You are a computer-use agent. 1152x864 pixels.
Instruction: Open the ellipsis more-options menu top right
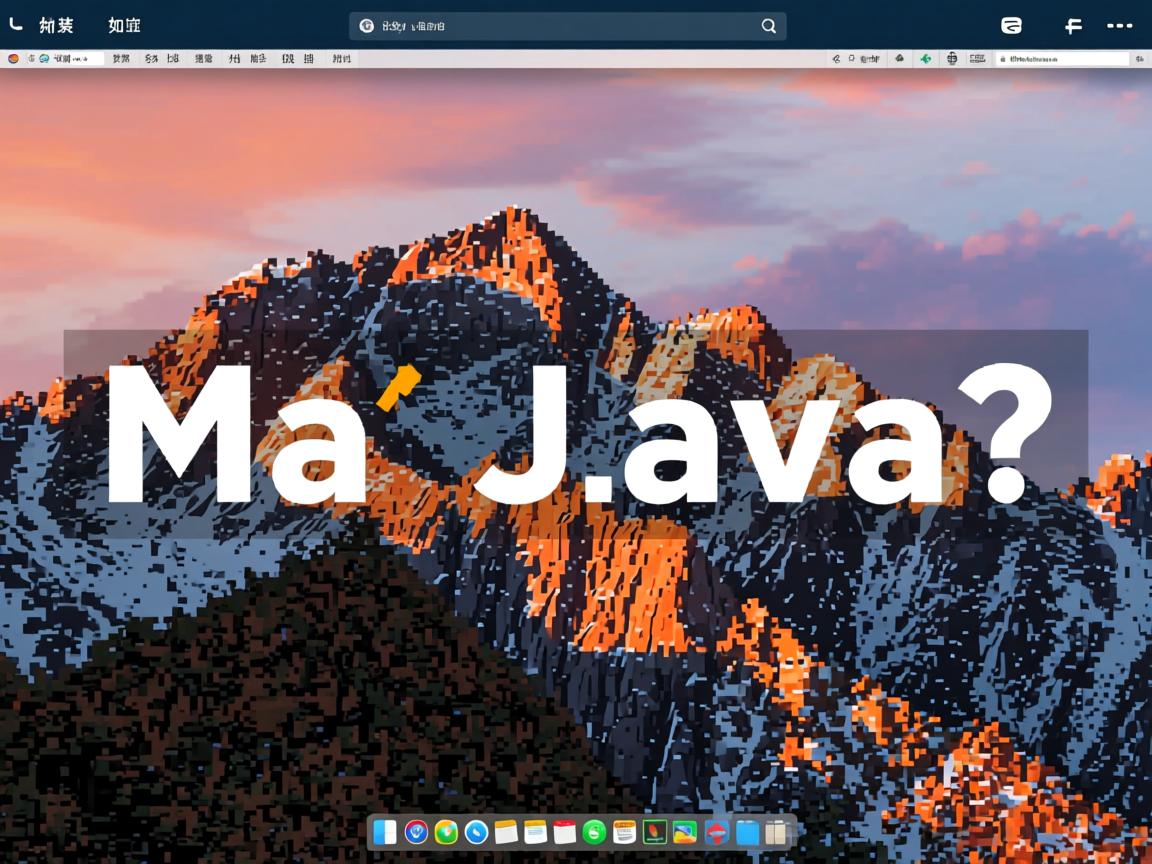[1120, 26]
